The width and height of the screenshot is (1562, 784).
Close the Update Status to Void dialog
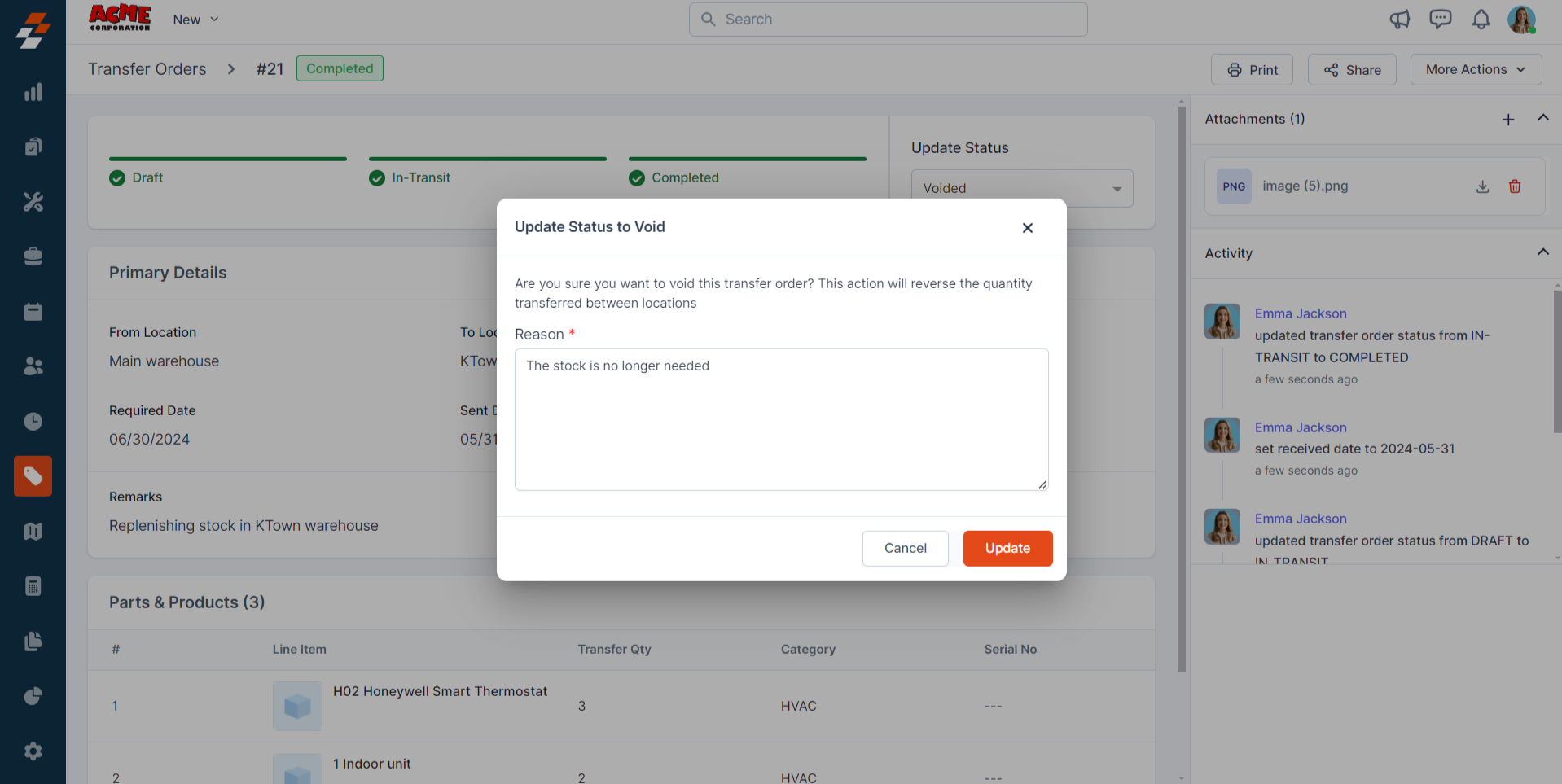tap(1028, 228)
